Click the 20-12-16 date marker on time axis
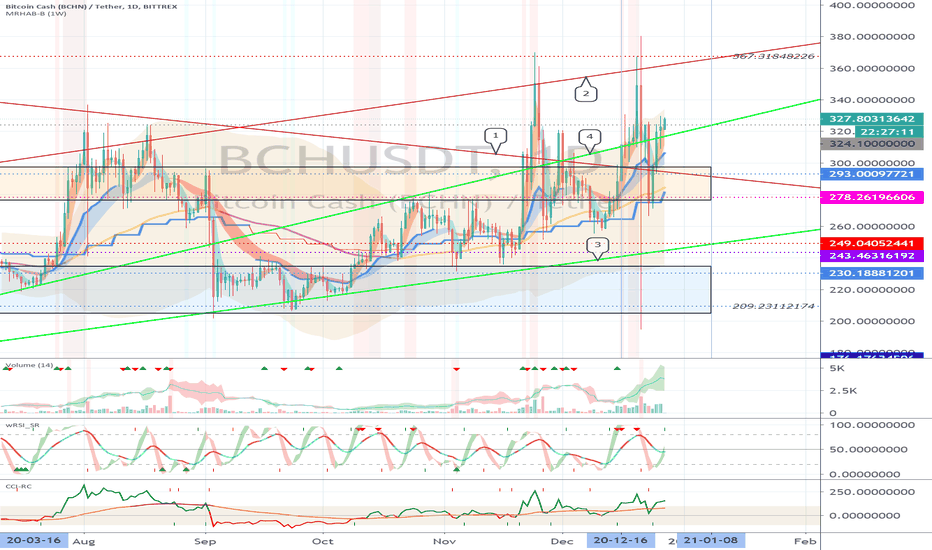Image resolution: width=932 pixels, height=550 pixels. pos(621,540)
